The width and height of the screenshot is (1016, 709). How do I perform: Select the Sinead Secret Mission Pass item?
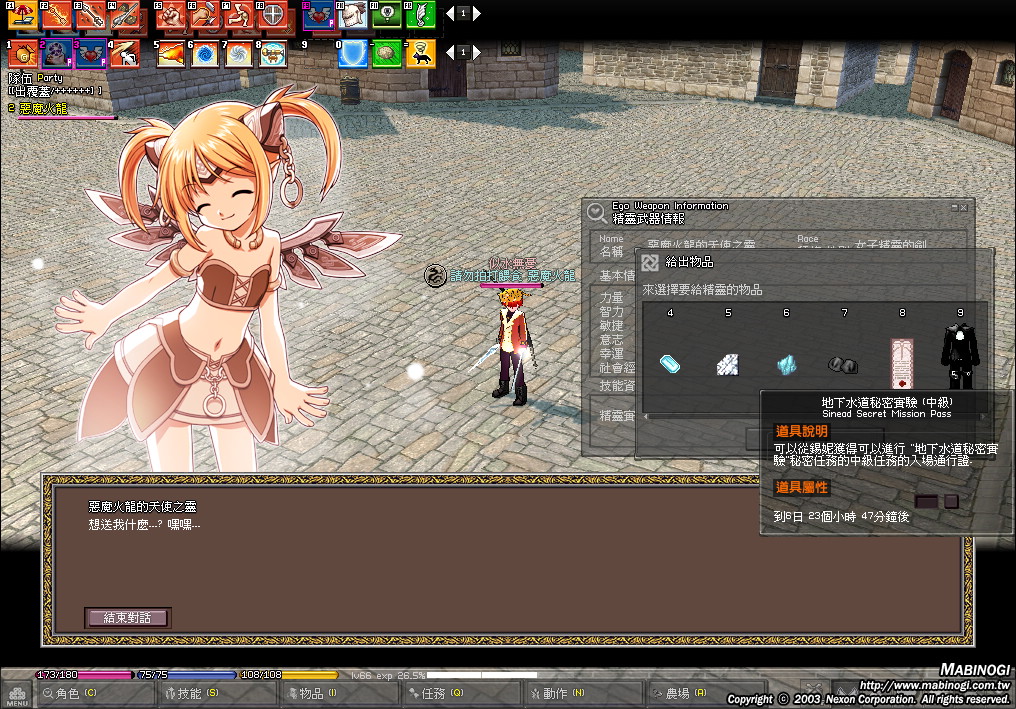[x=902, y=364]
